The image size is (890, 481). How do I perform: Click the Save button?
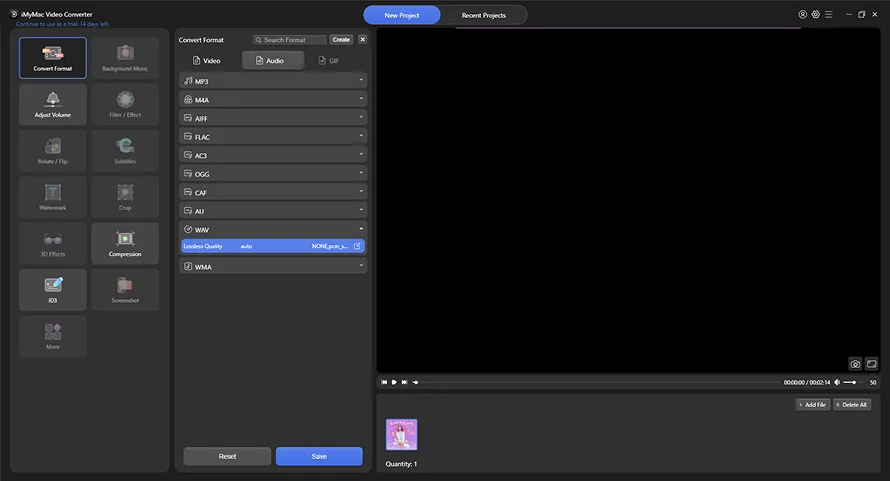coord(319,456)
